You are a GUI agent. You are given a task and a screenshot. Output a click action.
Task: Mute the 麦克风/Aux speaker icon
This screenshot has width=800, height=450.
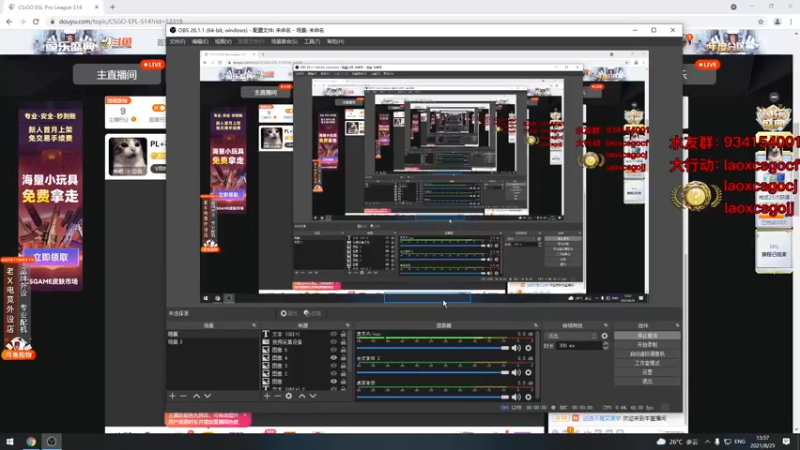pos(516,348)
